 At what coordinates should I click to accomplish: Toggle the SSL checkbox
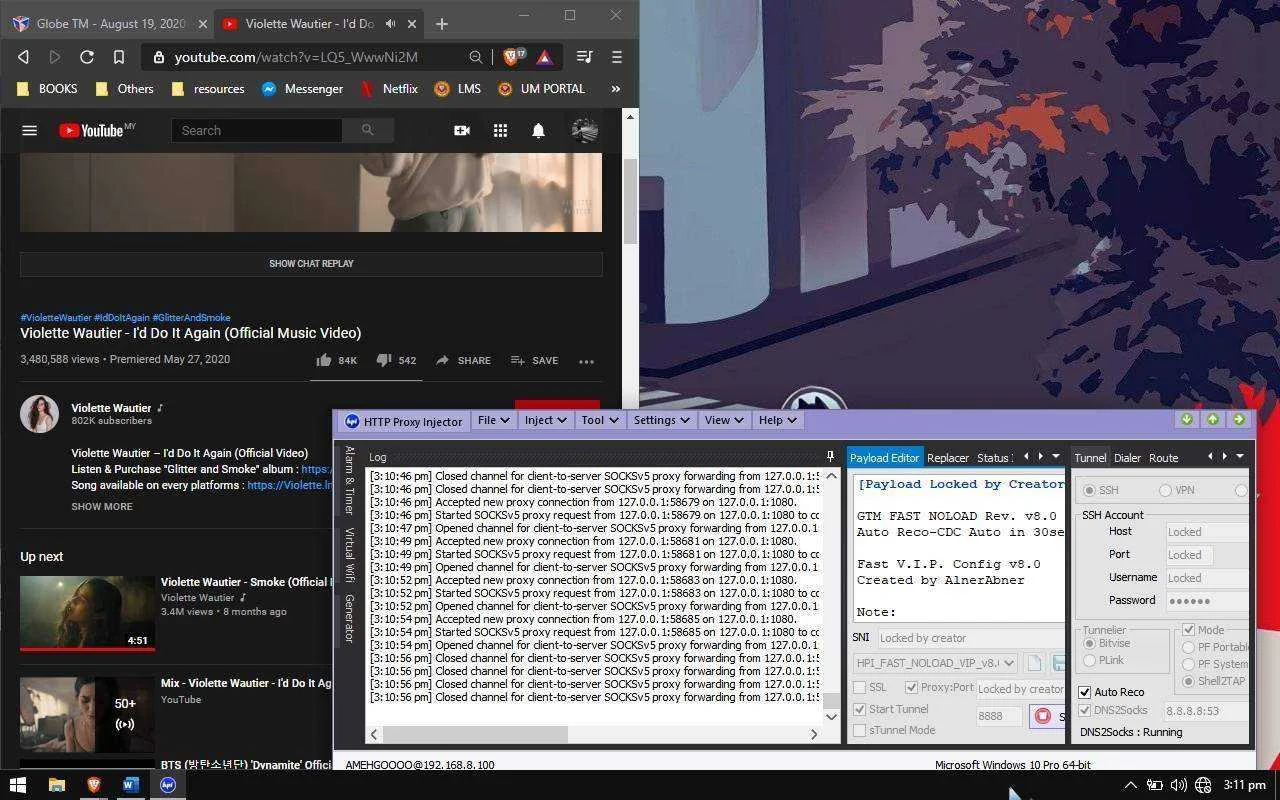pos(859,687)
